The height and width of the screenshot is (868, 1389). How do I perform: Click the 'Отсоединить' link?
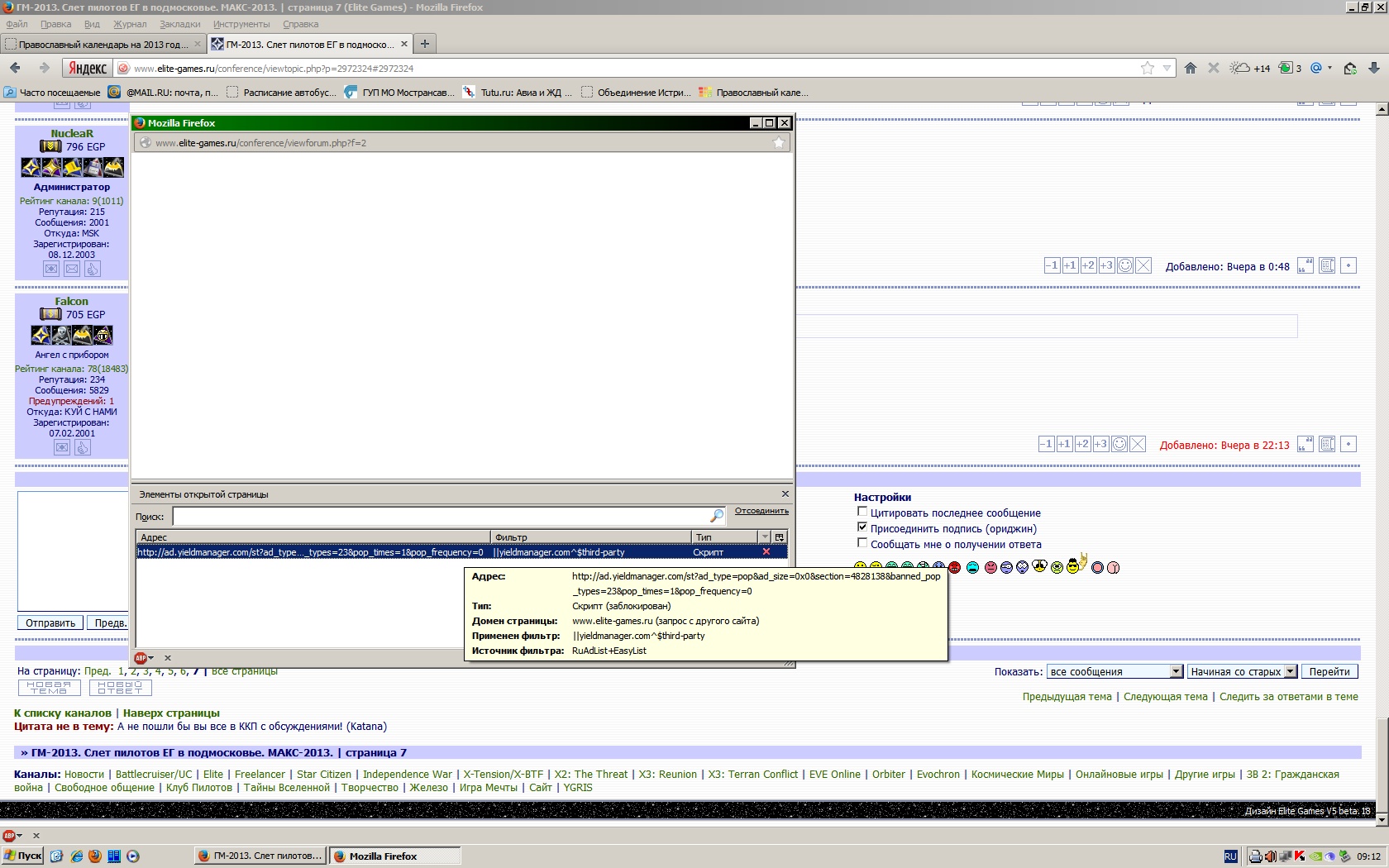761,511
